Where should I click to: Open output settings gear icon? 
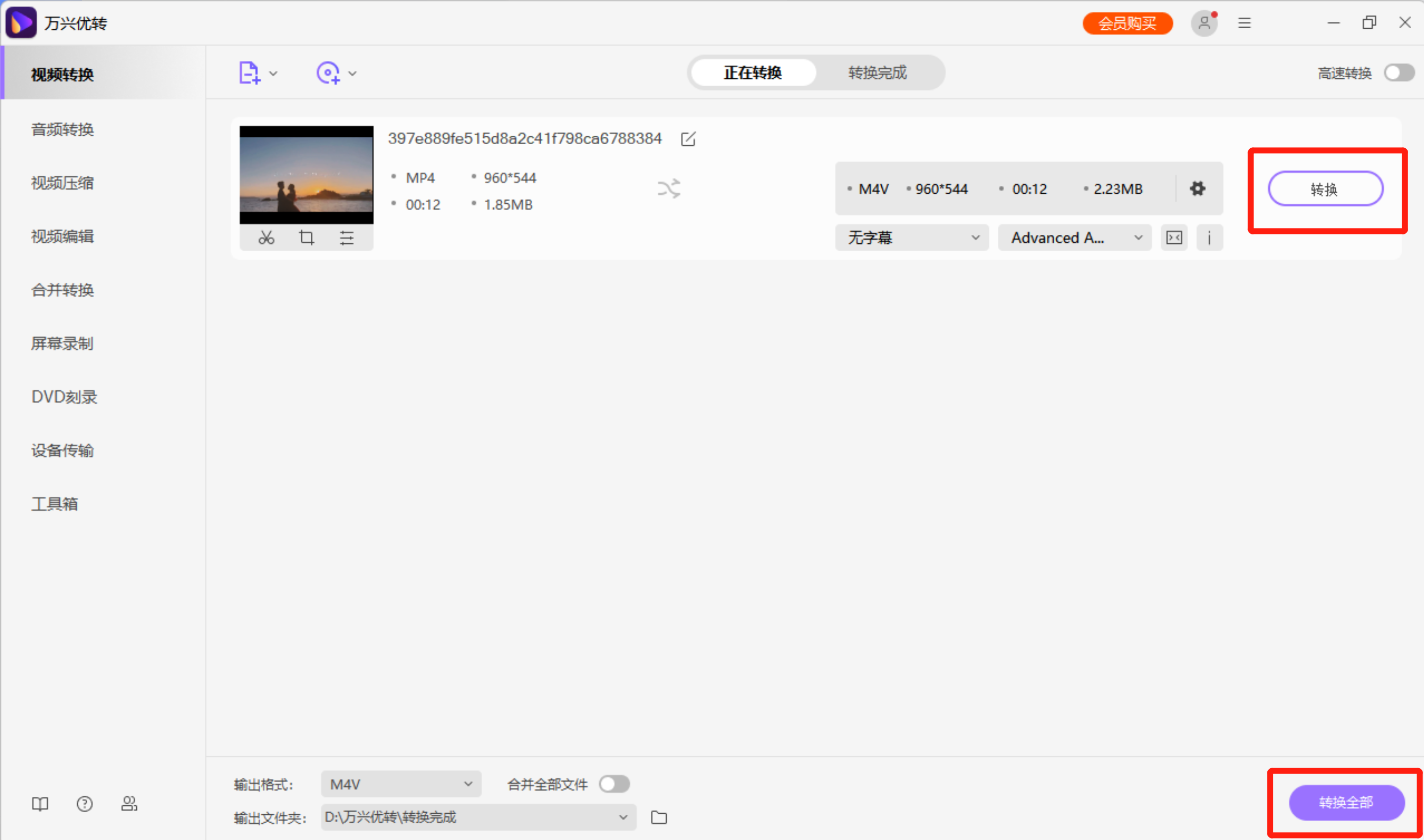(1197, 188)
